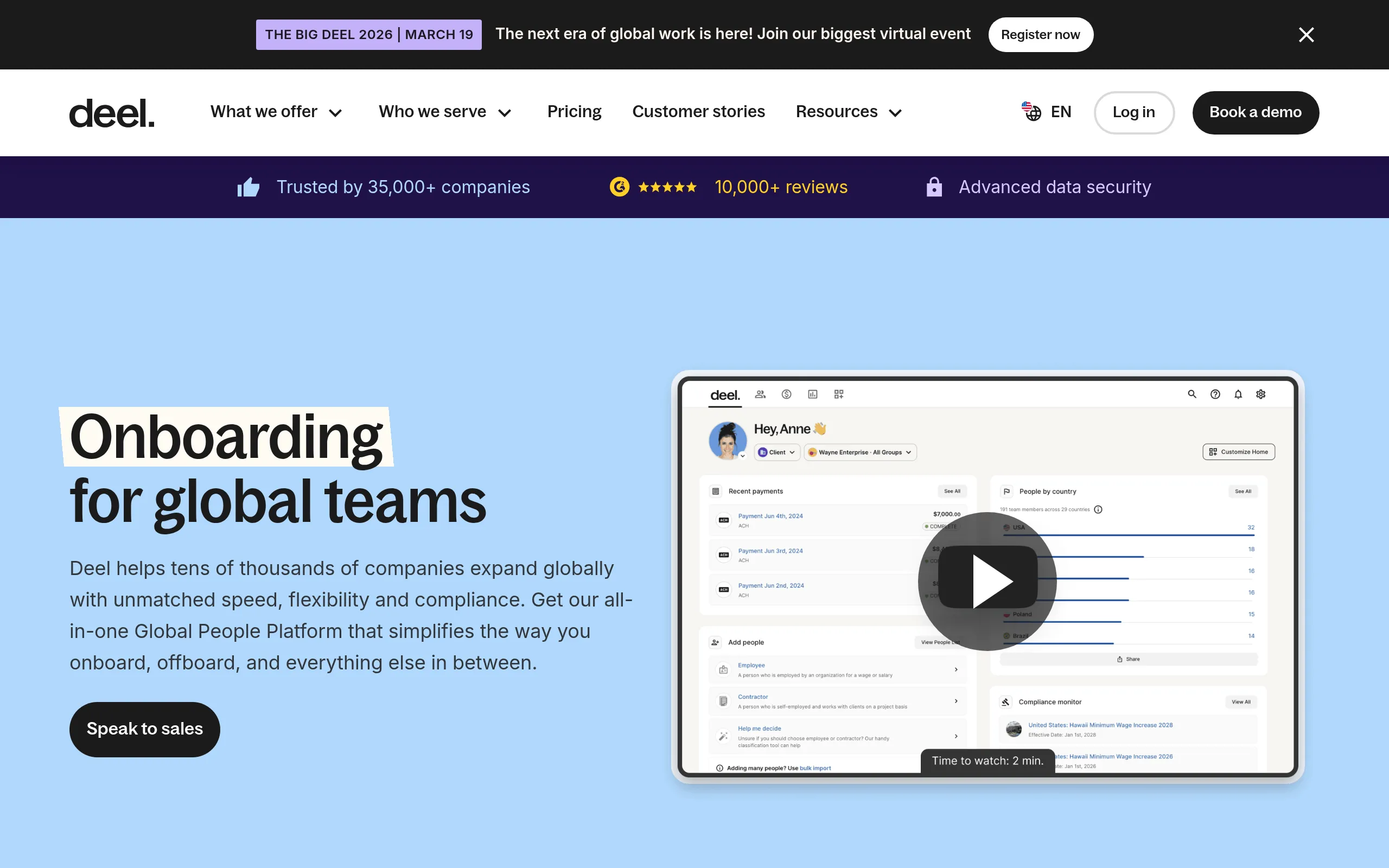
Task: Click Speak to sales button
Action: pos(145,729)
